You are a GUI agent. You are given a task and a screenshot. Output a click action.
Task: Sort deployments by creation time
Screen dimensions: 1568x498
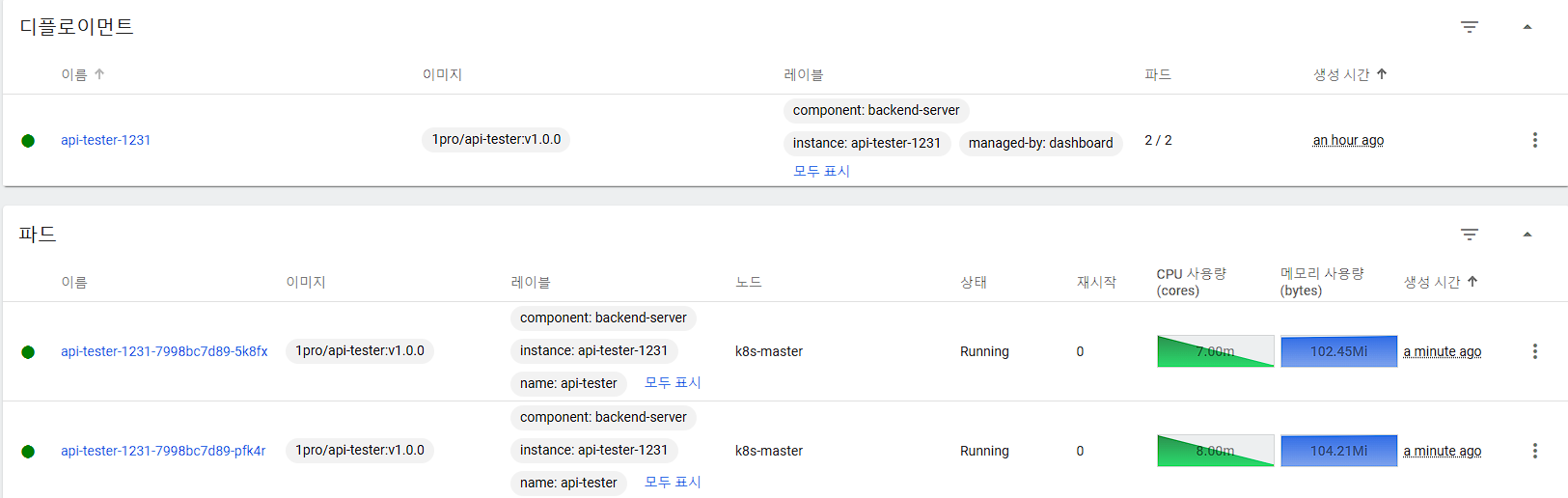tap(1341, 74)
